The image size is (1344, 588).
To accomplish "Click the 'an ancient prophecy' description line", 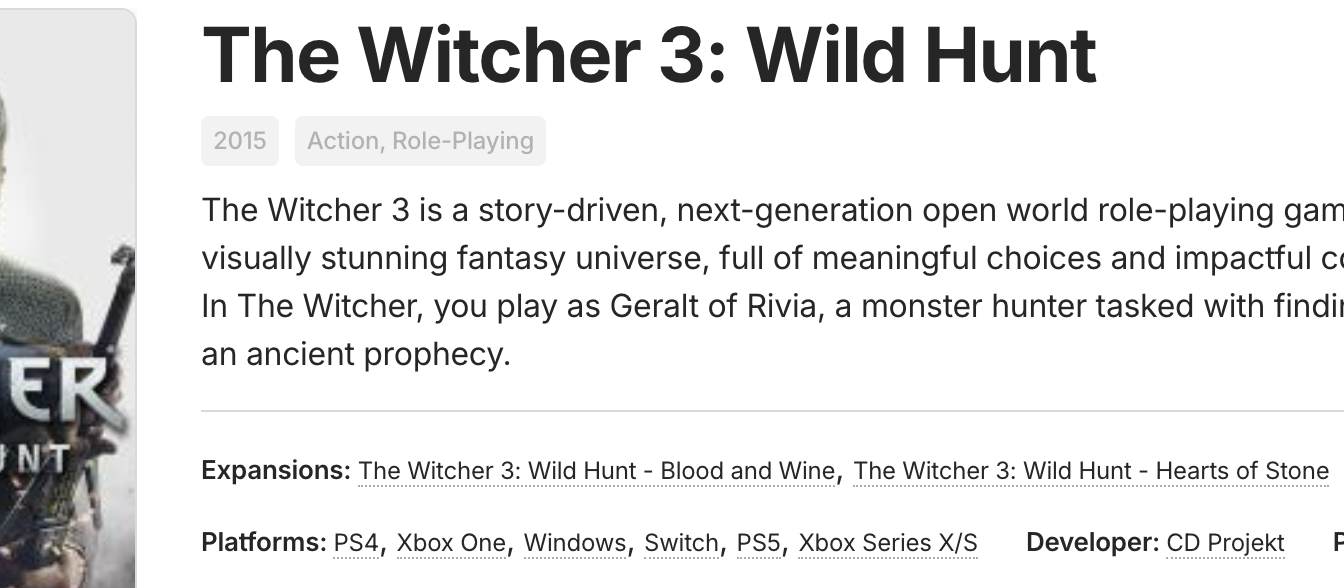I will [356, 355].
